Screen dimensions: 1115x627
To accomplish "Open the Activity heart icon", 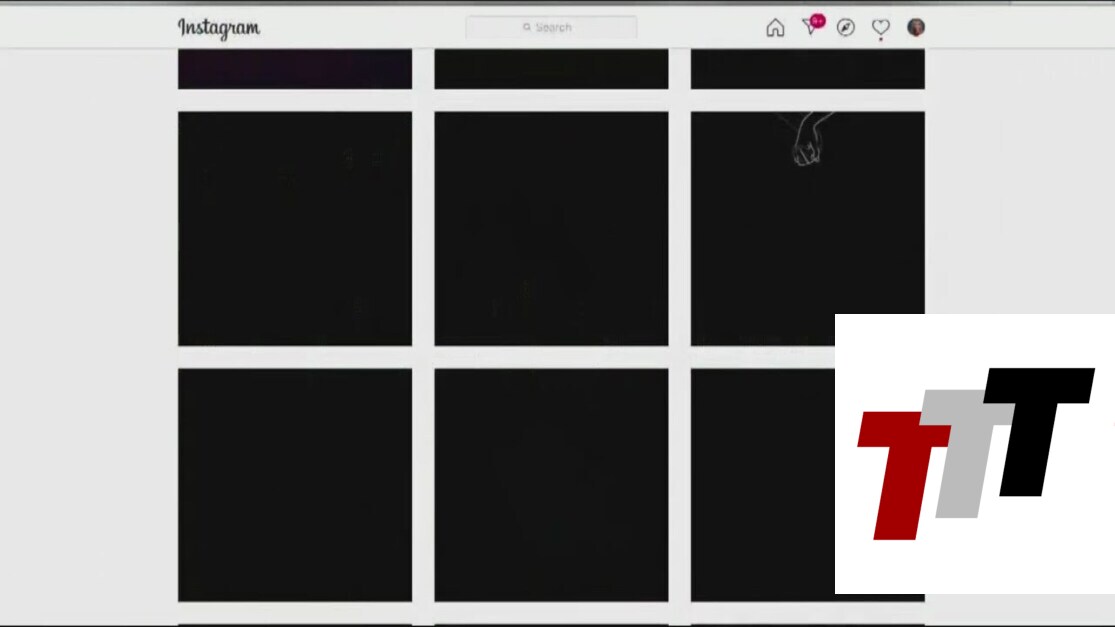I will tap(880, 28).
